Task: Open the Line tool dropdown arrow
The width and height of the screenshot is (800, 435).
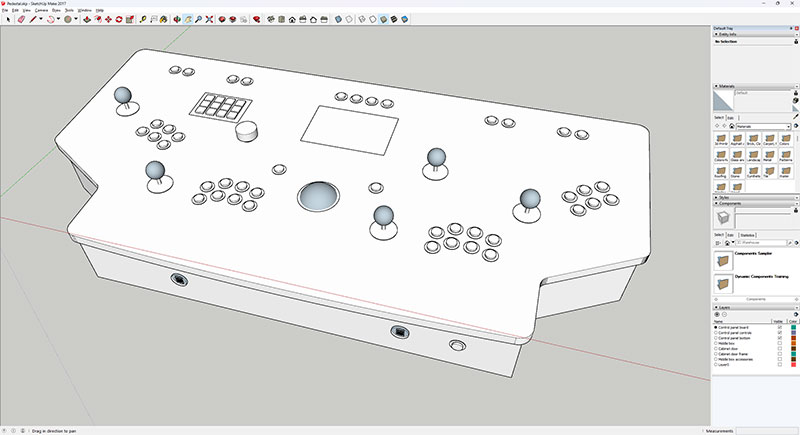Action: point(41,19)
